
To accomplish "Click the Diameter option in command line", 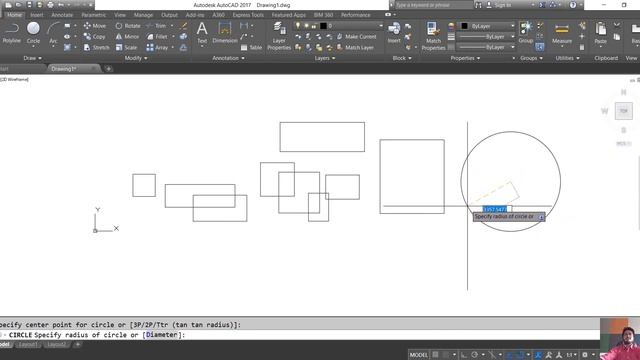I will pyautogui.click(x=162, y=335).
